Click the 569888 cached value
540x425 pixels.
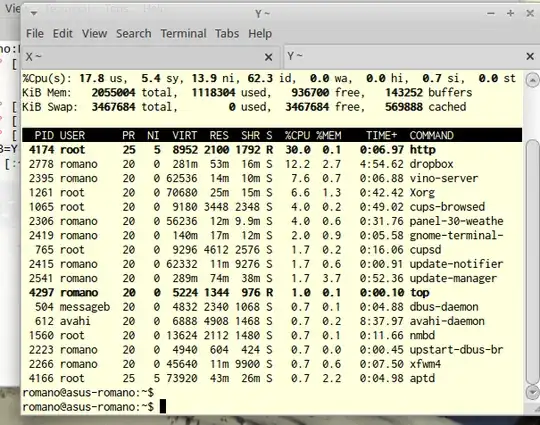pyautogui.click(x=404, y=107)
